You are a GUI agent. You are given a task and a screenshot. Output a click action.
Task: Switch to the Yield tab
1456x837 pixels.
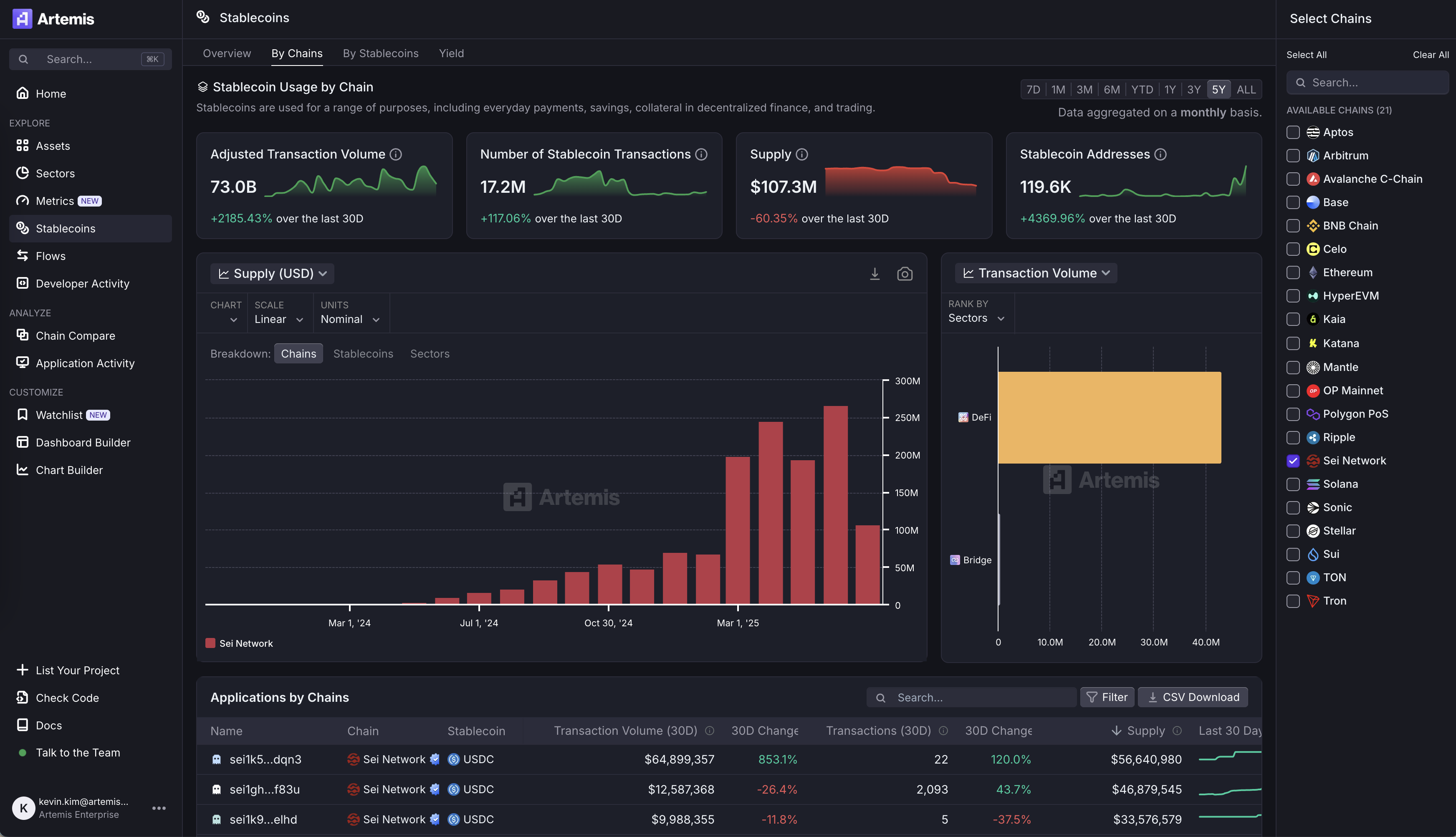(x=451, y=53)
